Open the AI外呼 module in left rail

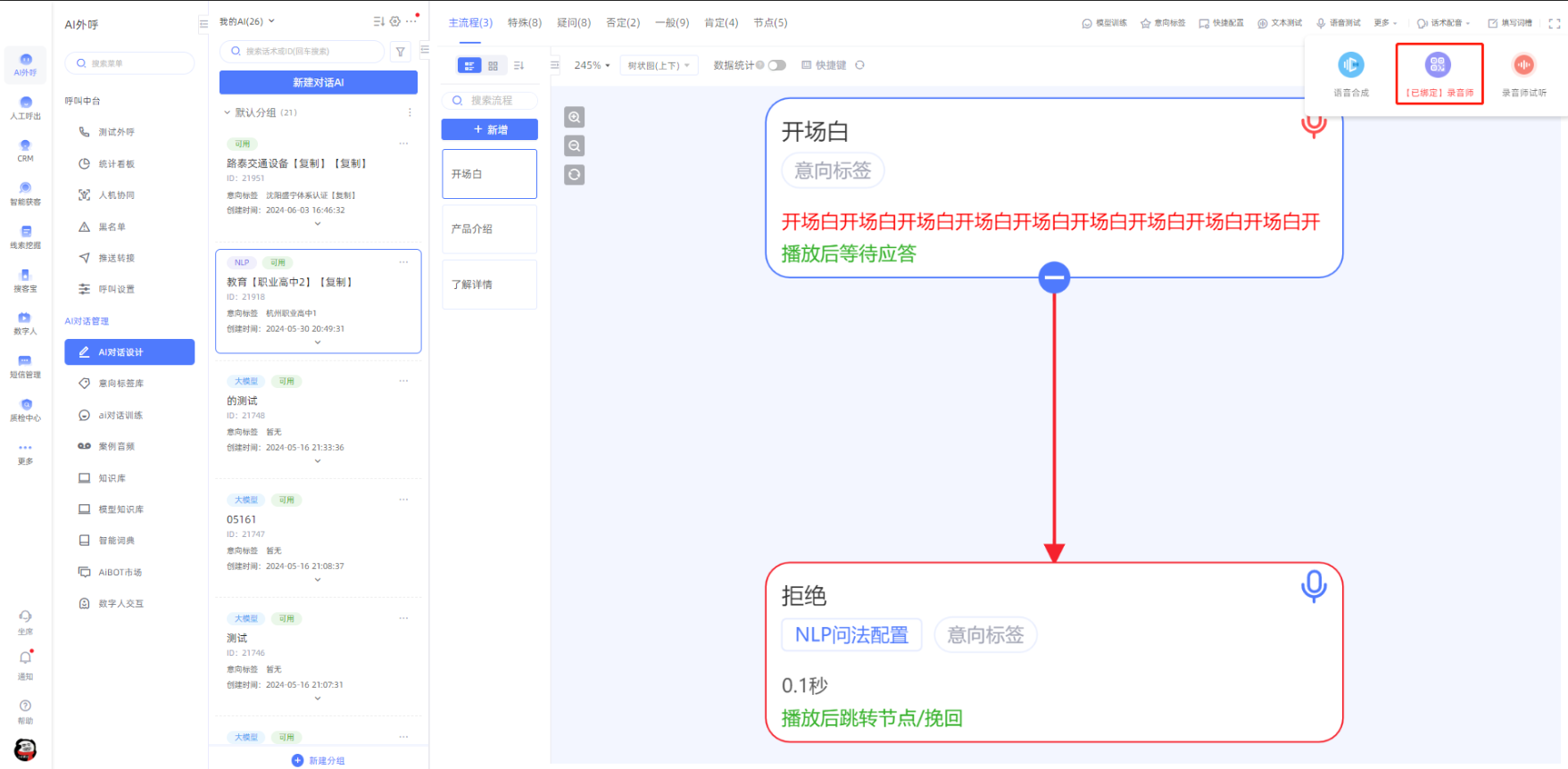pyautogui.click(x=25, y=64)
